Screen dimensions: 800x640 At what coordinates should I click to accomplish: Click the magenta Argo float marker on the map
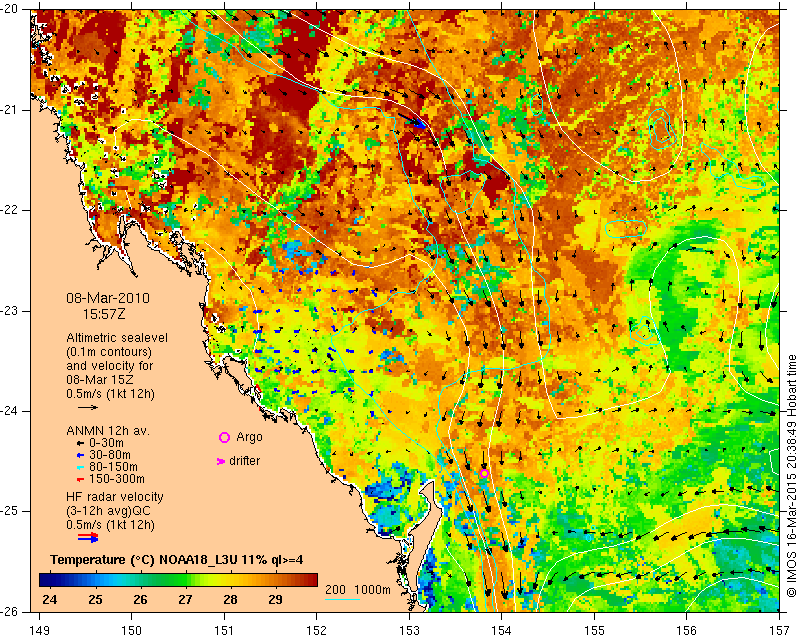[484, 473]
